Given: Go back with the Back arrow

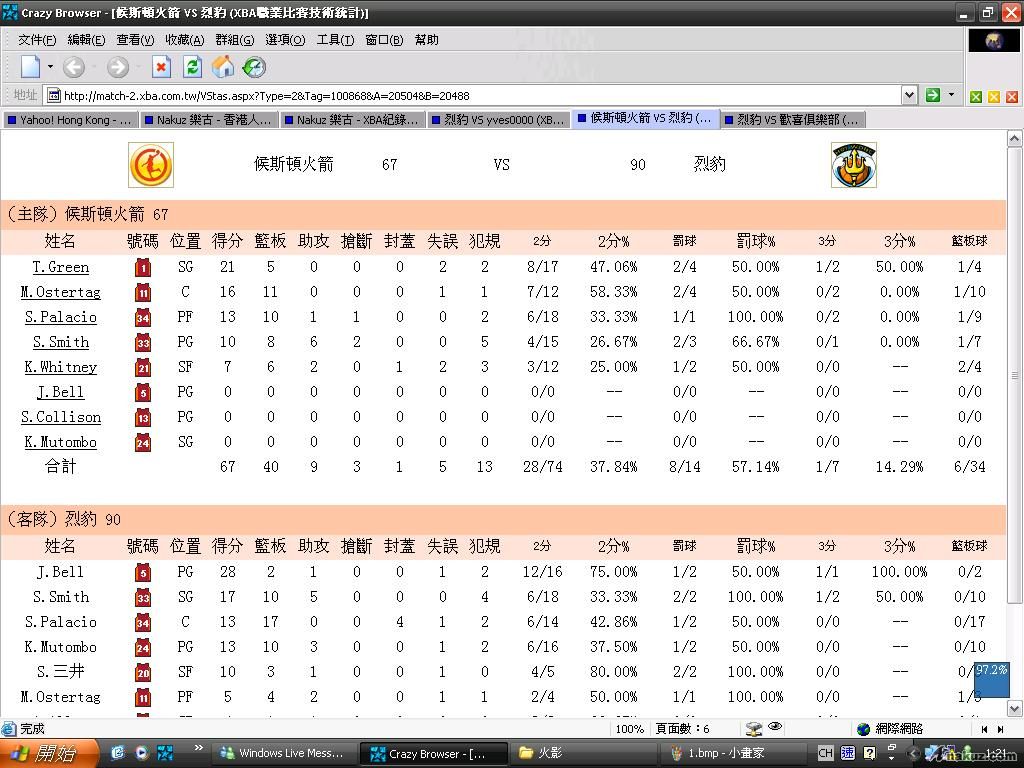Looking at the screenshot, I should pyautogui.click(x=74, y=67).
